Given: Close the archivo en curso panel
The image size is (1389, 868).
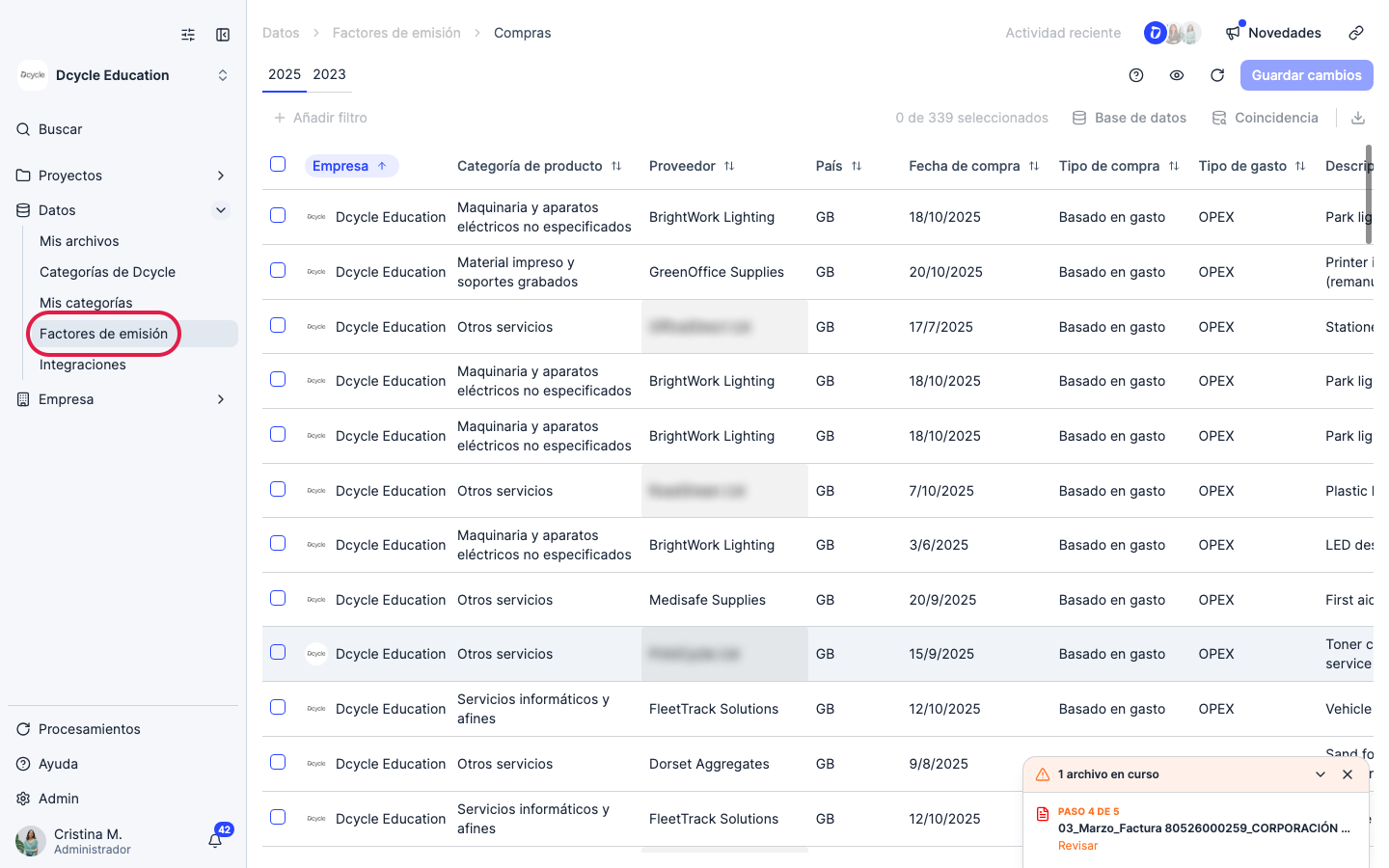Looking at the screenshot, I should [1348, 774].
